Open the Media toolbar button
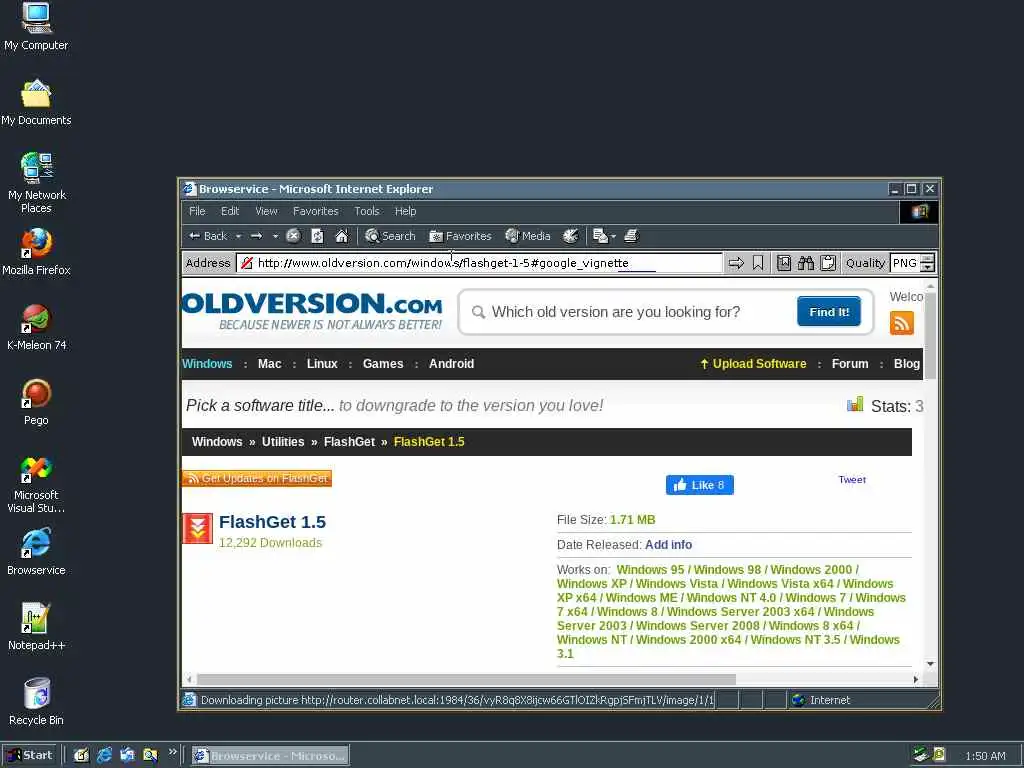The width and height of the screenshot is (1024, 768). 528,236
